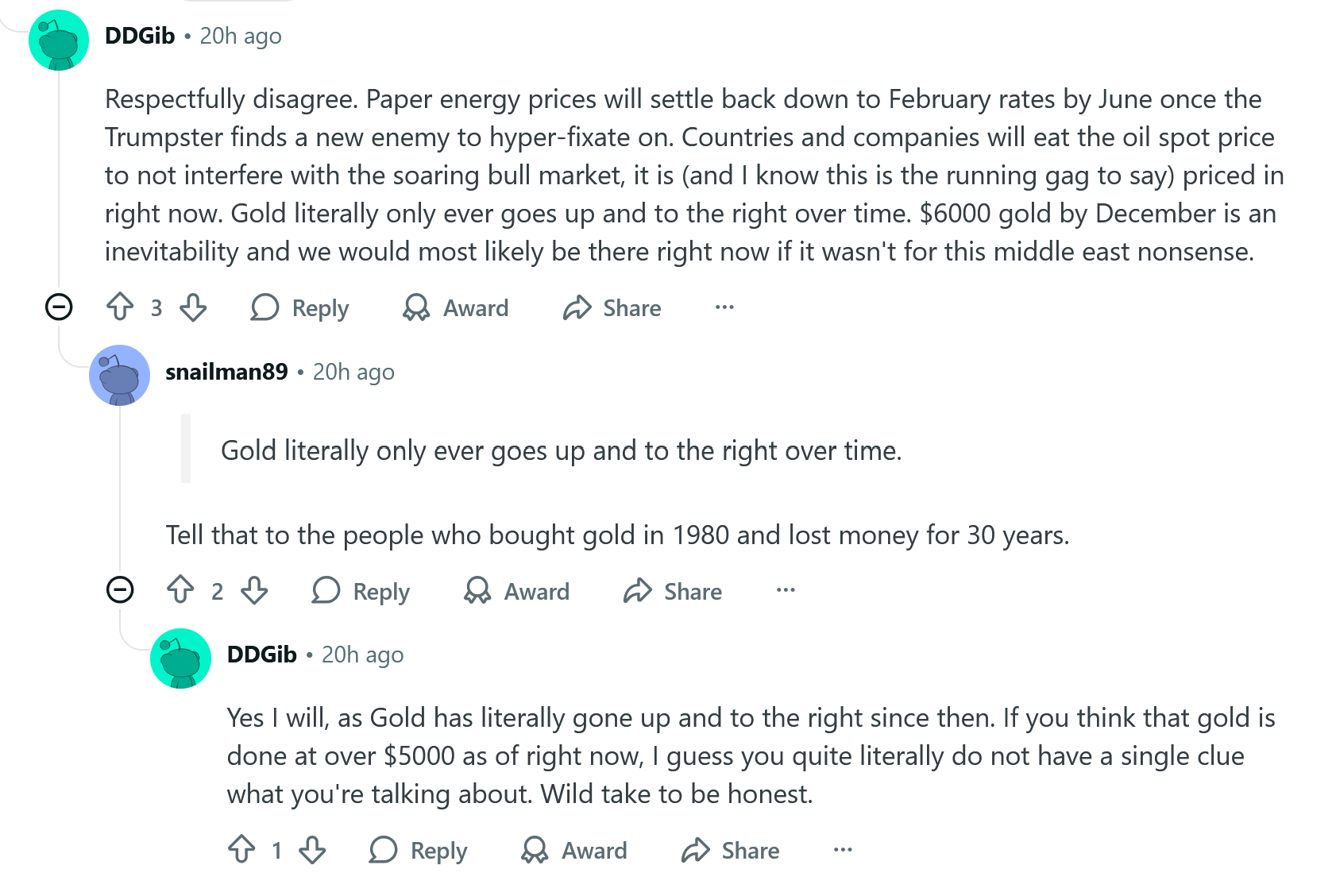Downvote DDGib's top comment with 3 points
The width and height of the screenshot is (1336, 896).
[193, 307]
